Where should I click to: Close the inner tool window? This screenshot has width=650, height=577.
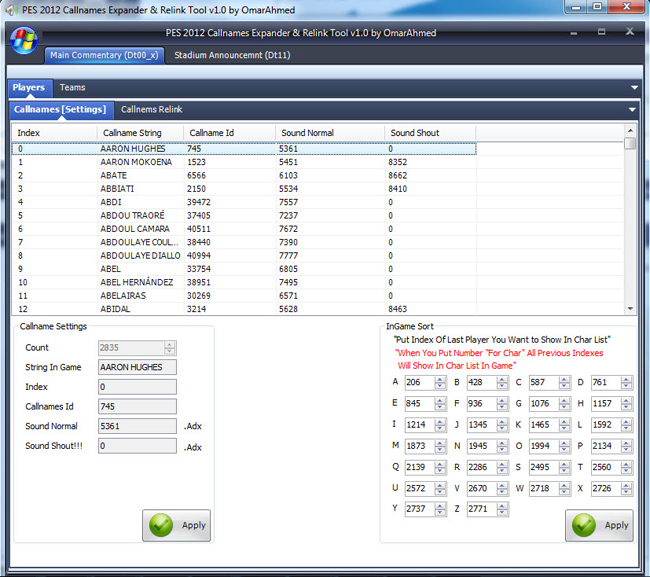point(630,32)
